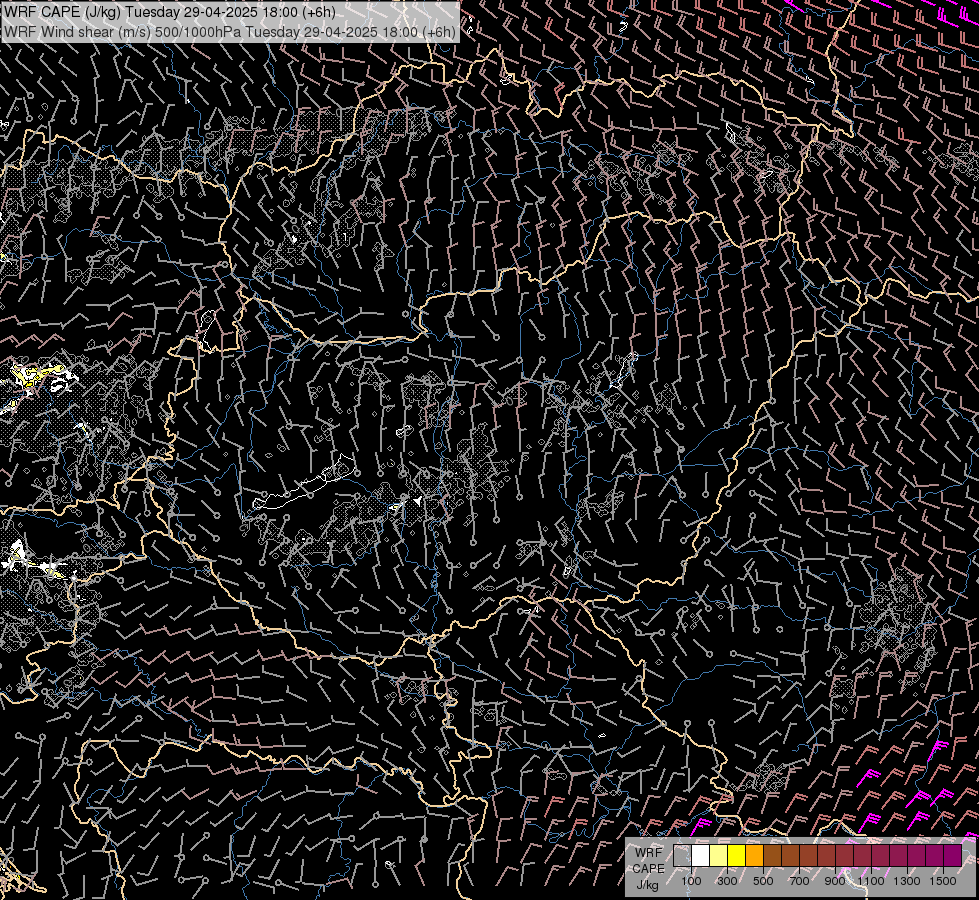
Task: Click the 1300 legend label
Action: 907,881
